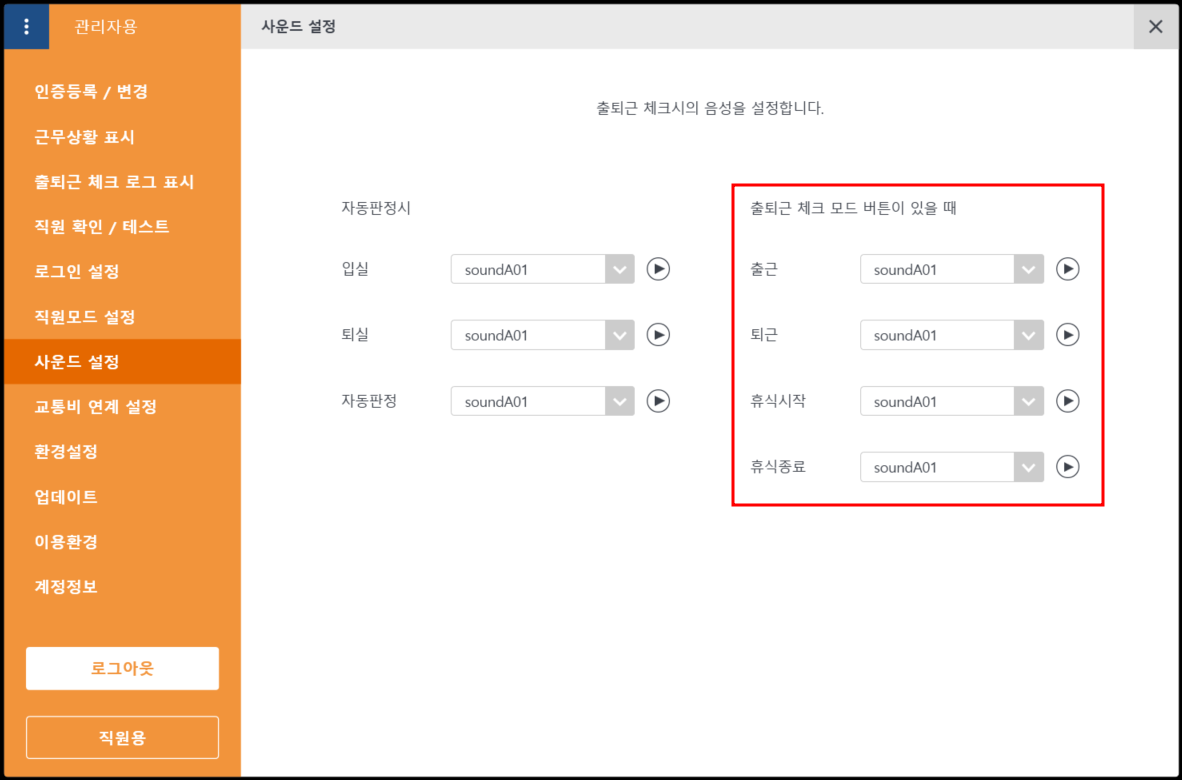This screenshot has height=780, width=1182.
Task: Play the 퇴근 sound preview
Action: tap(1068, 335)
